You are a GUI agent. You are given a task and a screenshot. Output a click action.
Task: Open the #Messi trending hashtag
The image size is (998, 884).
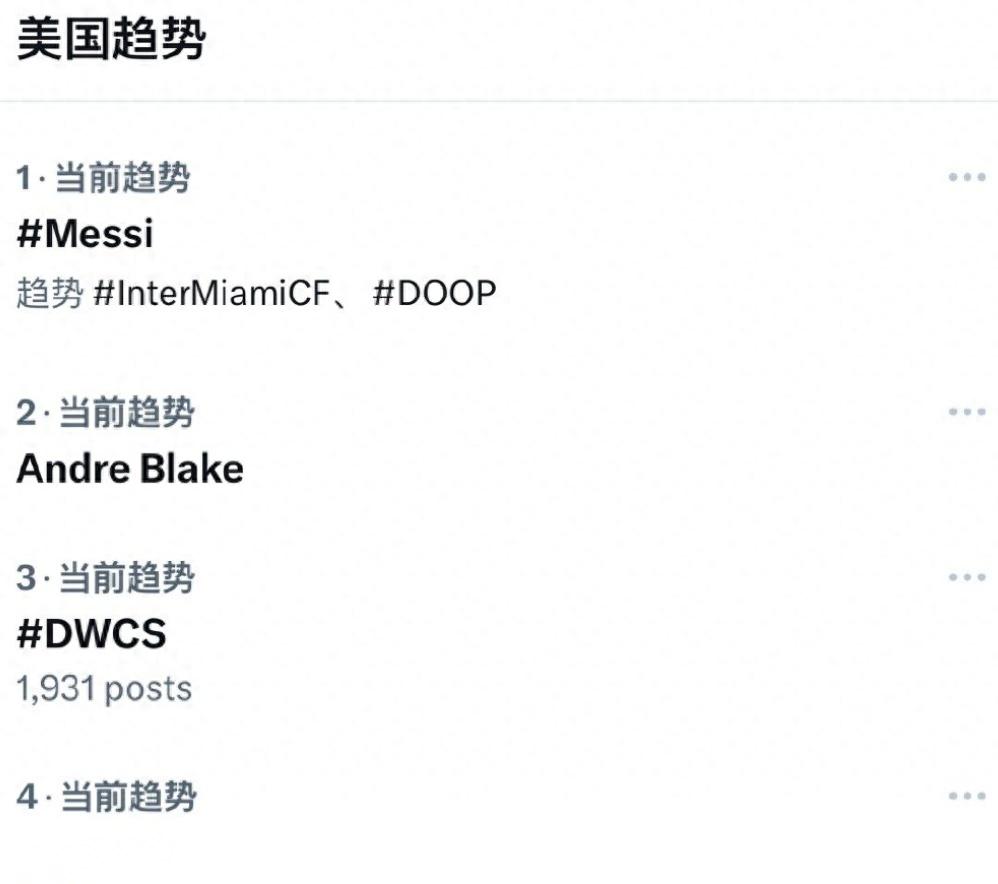click(85, 234)
